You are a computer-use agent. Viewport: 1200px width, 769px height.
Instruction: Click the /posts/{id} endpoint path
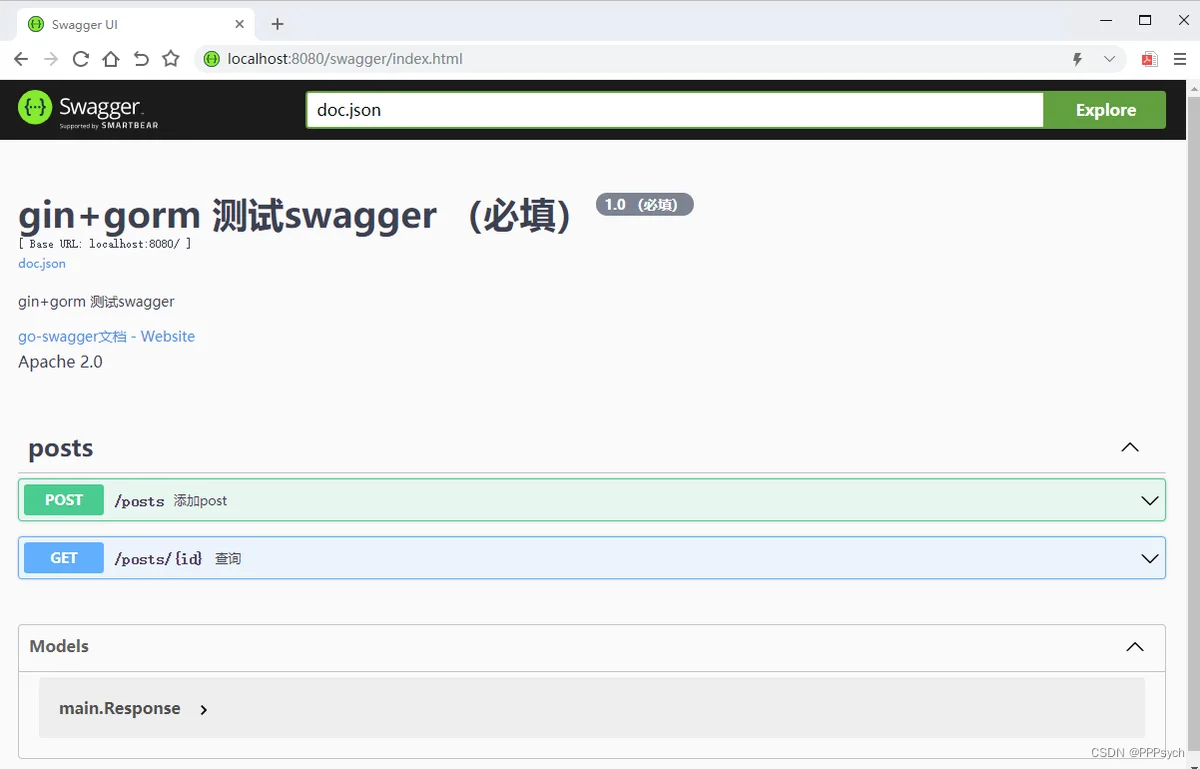tap(158, 559)
